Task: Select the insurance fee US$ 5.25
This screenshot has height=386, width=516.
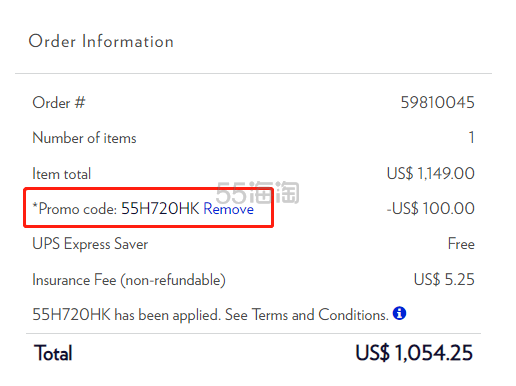Action: click(444, 279)
